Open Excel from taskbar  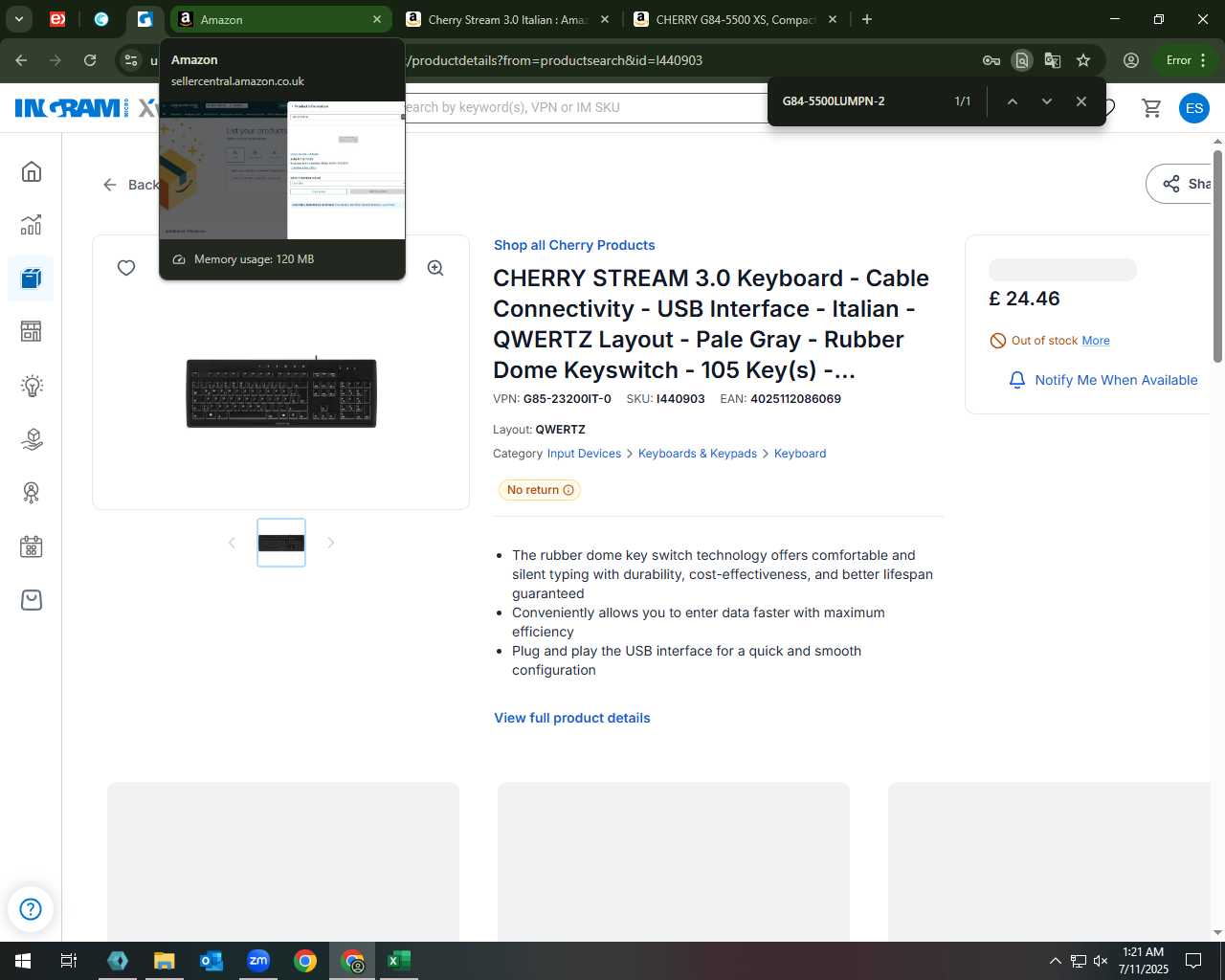pyautogui.click(x=399, y=961)
